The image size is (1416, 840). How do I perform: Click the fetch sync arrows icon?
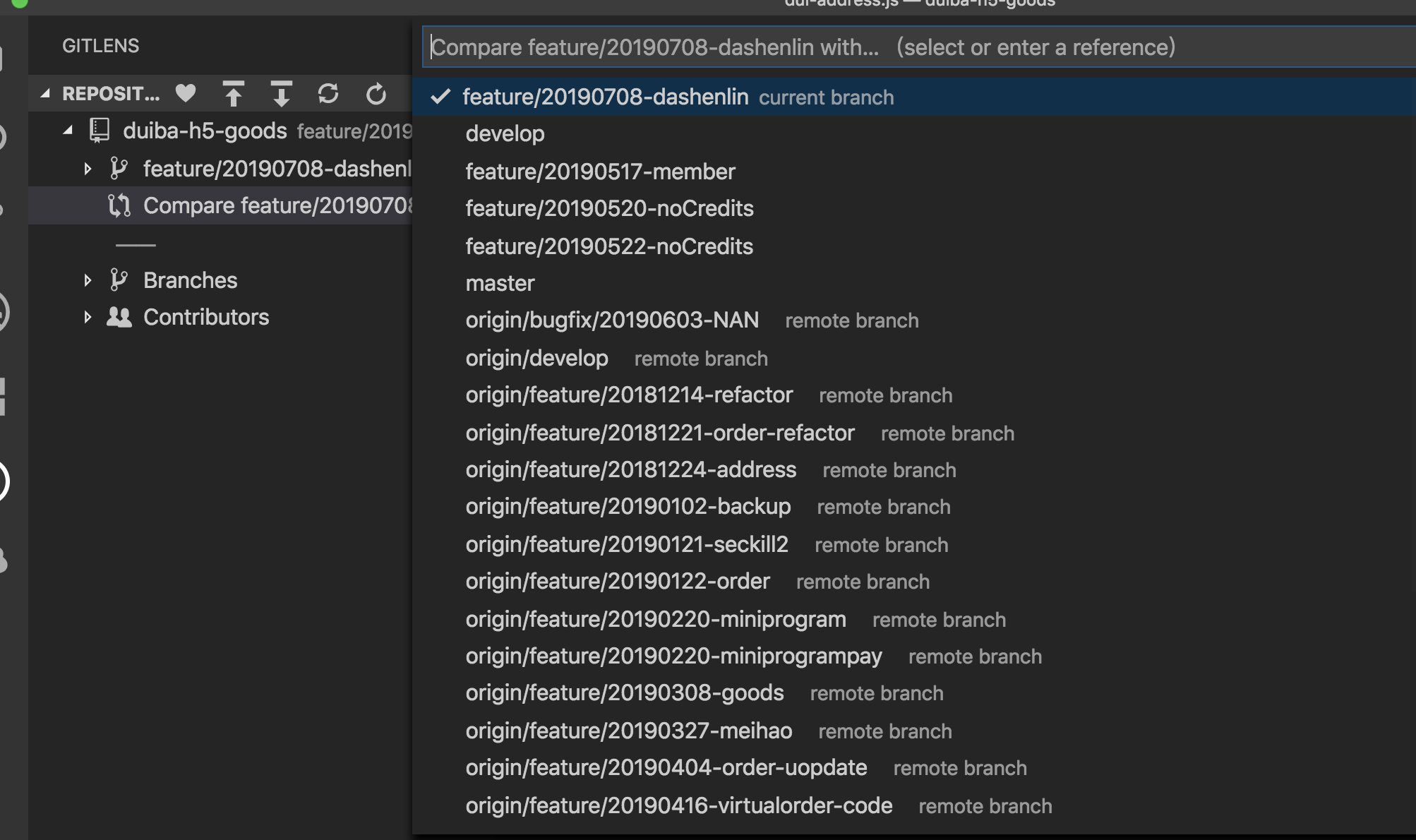coord(328,93)
